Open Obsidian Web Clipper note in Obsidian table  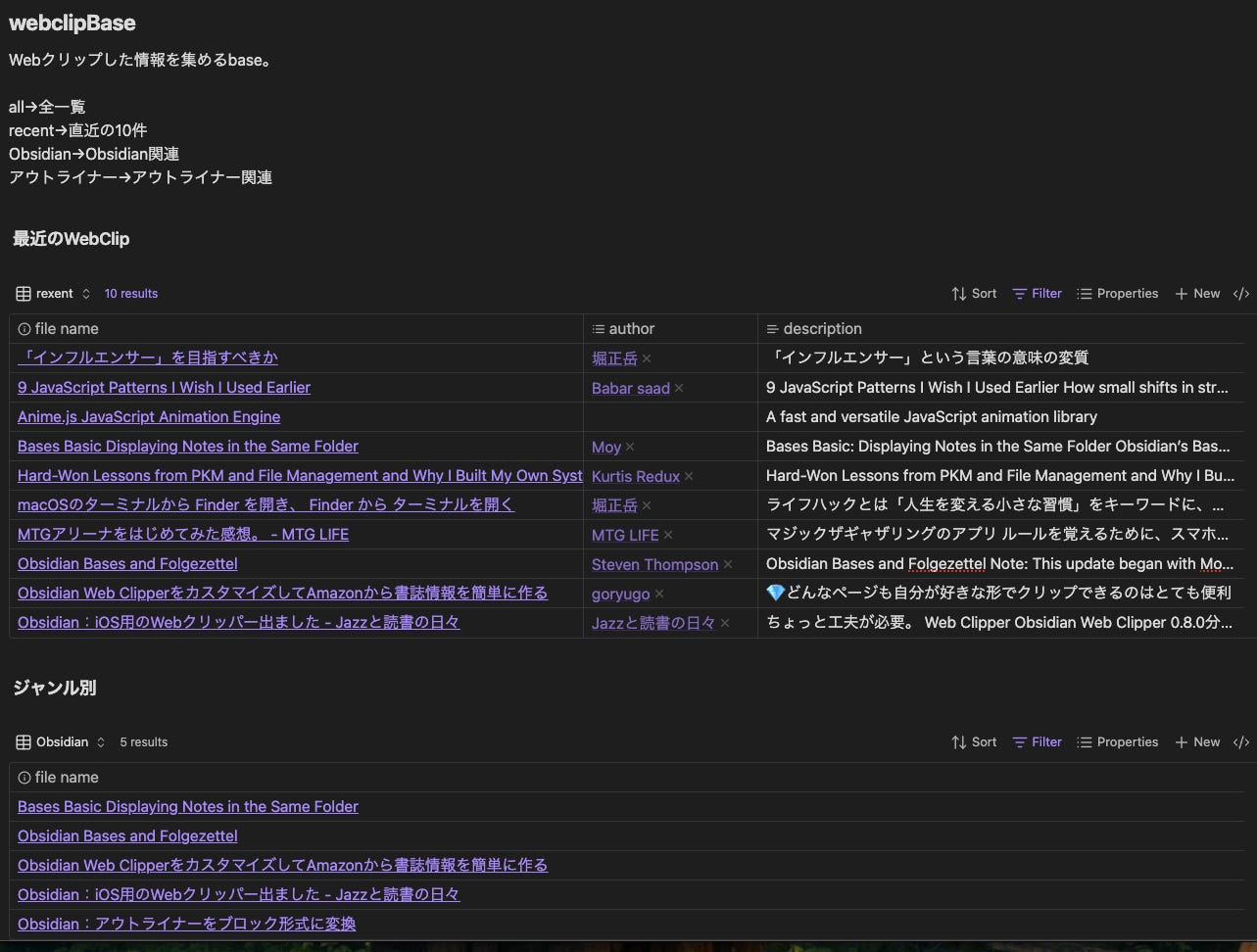282,866
